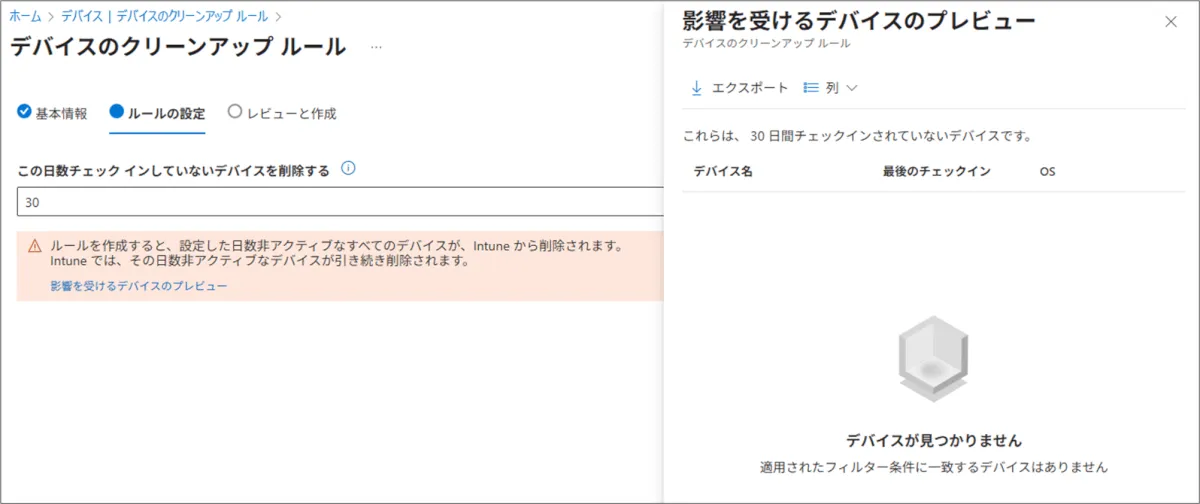Switch to レビューと作成 step tab
The image size is (1200, 504).
coord(282,113)
